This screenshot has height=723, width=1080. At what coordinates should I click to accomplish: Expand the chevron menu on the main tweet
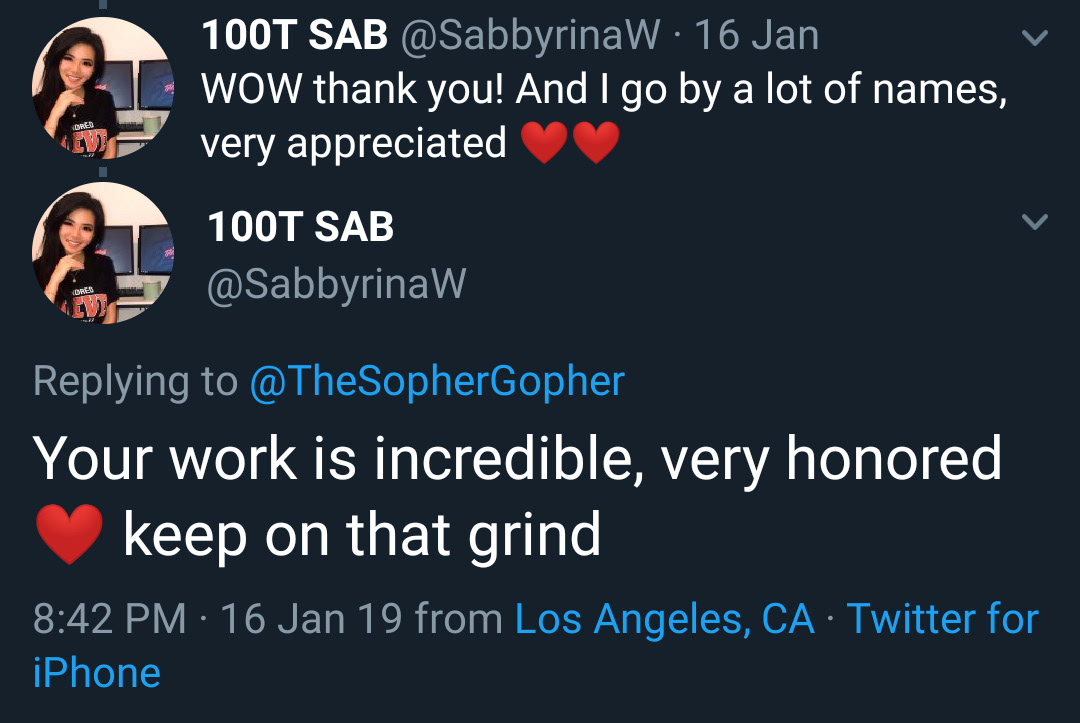point(1036,222)
